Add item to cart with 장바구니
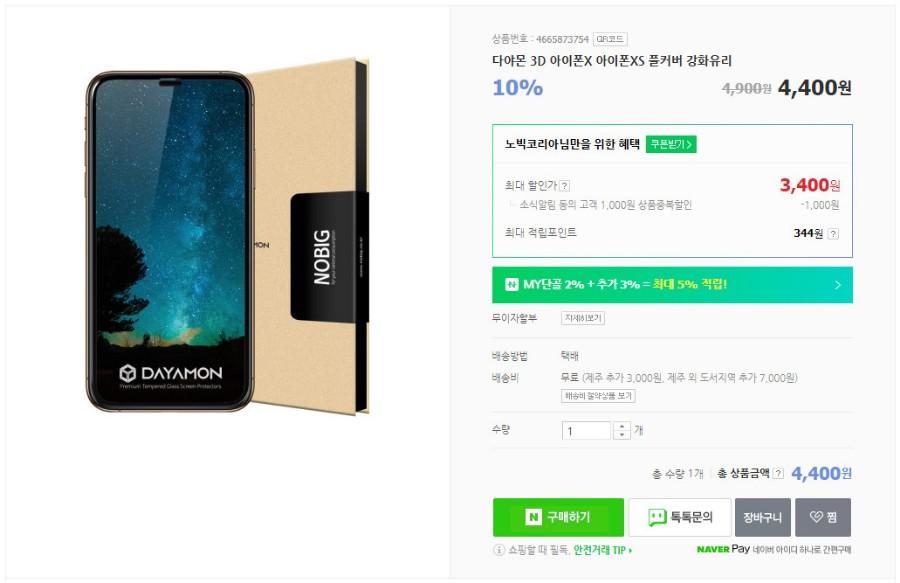 point(763,517)
